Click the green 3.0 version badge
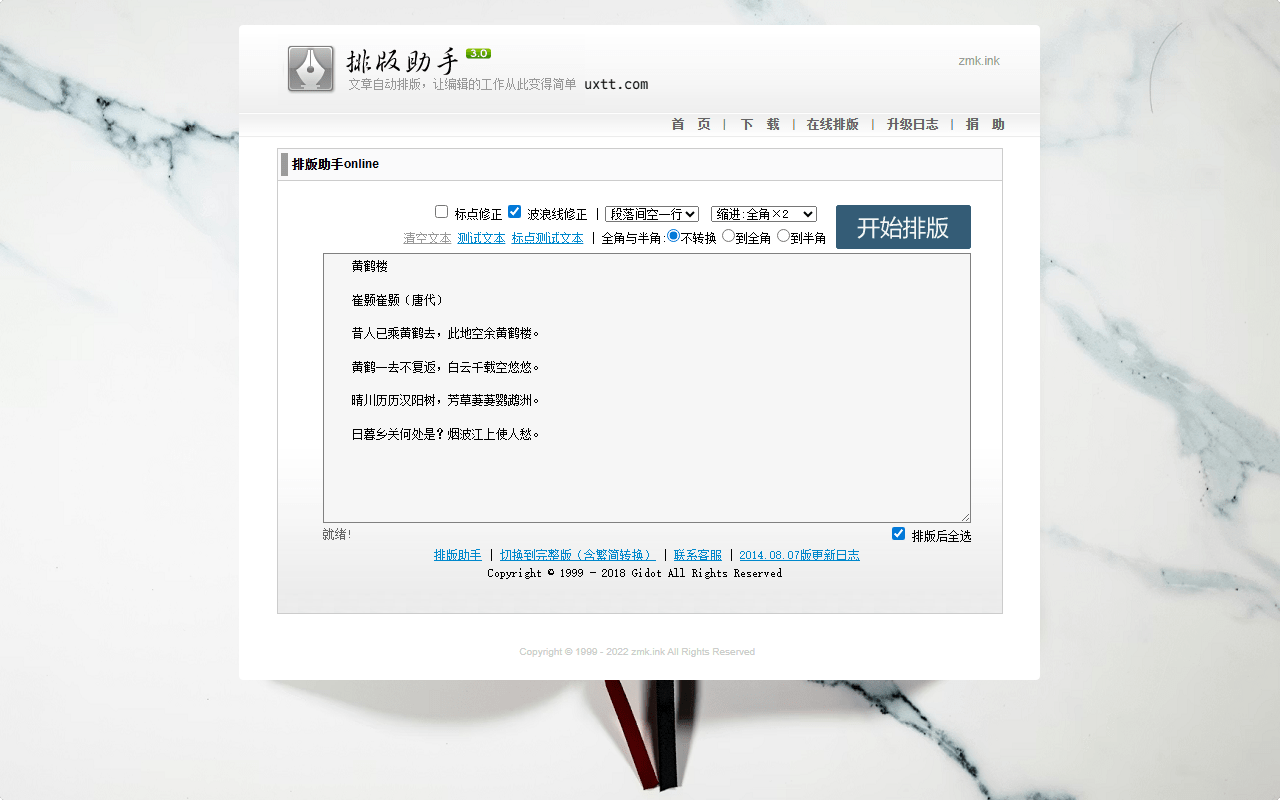Viewport: 1280px width, 800px height. pos(478,54)
